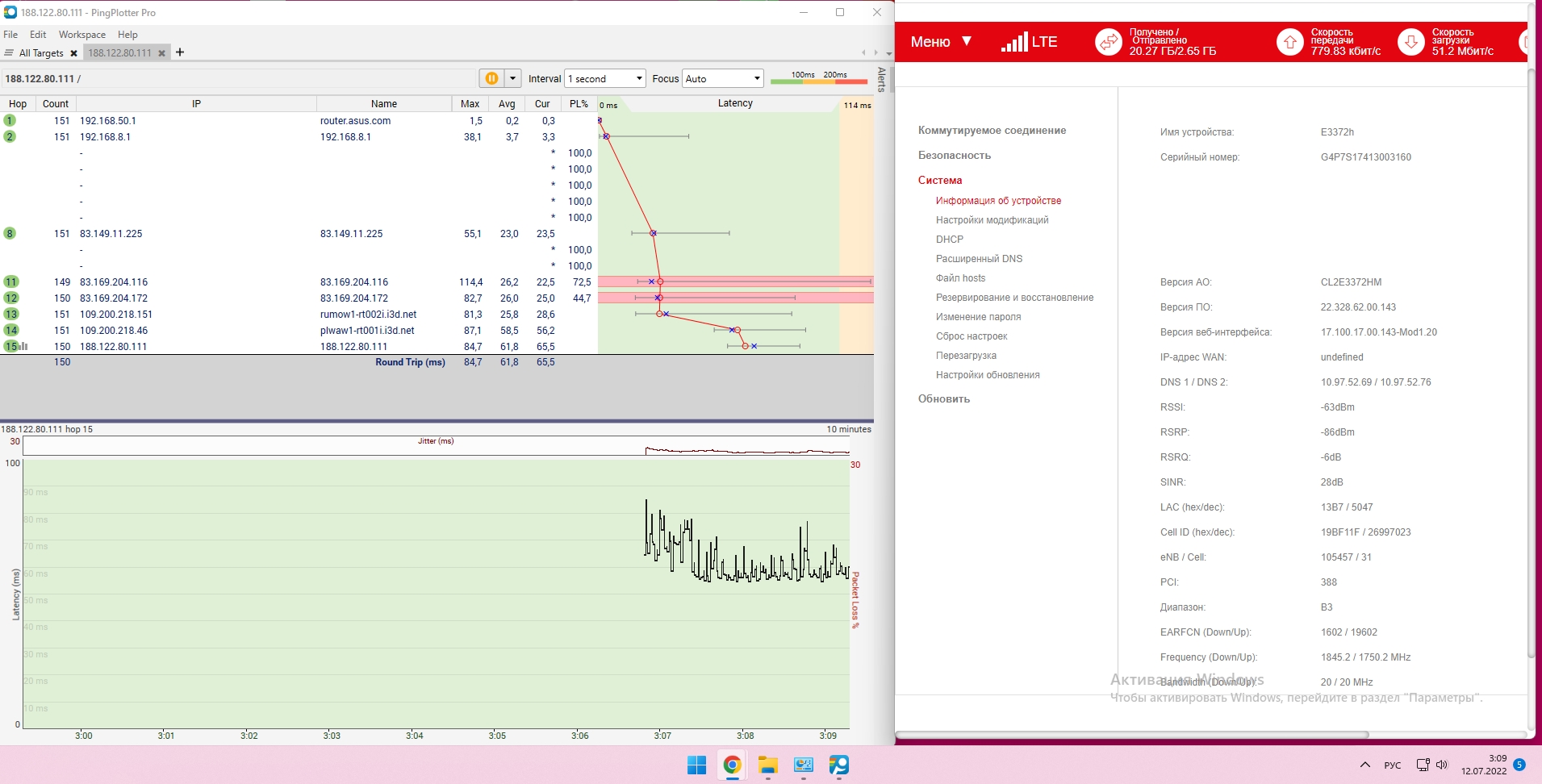Select hop 12 green marker

[x=10, y=298]
